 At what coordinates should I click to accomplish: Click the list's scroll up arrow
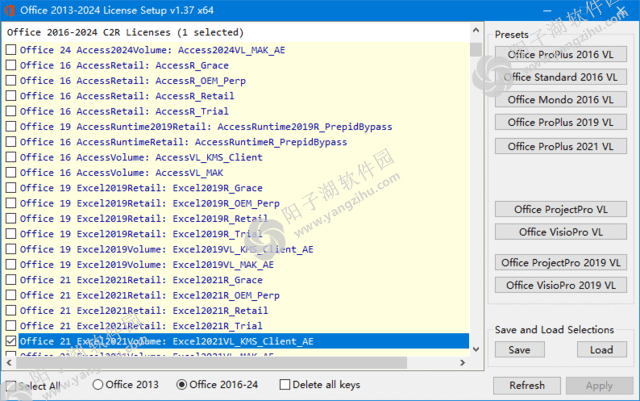(476, 30)
